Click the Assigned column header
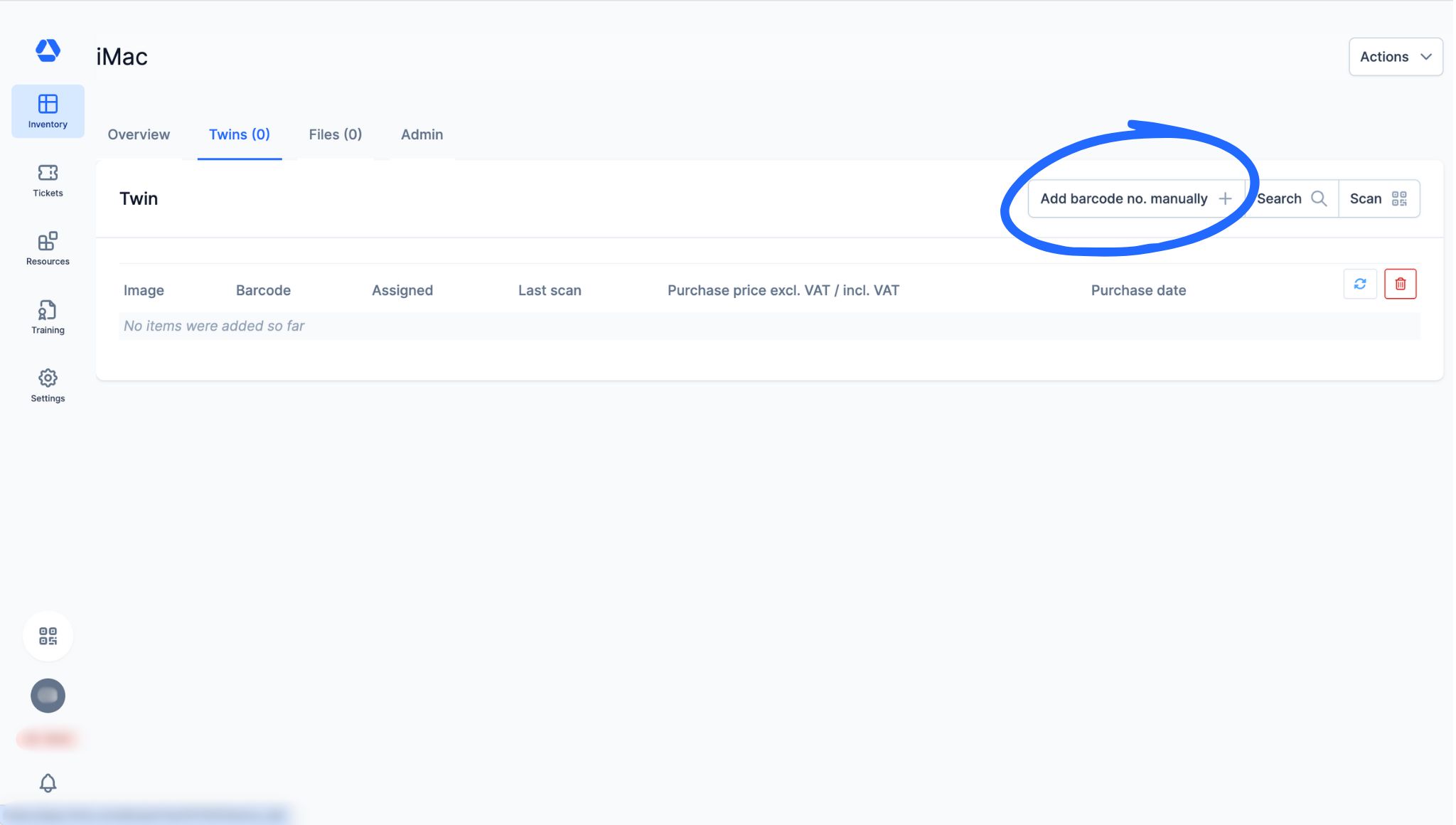The width and height of the screenshot is (1456, 825). [402, 290]
